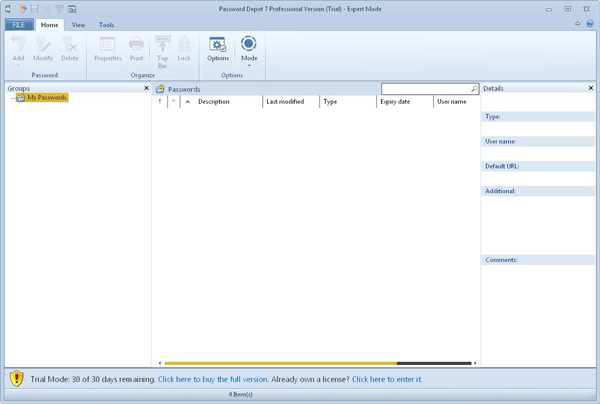Collapse the ribbon with the up arrow
Image resolution: width=600 pixels, height=404 pixels.
[577, 24]
